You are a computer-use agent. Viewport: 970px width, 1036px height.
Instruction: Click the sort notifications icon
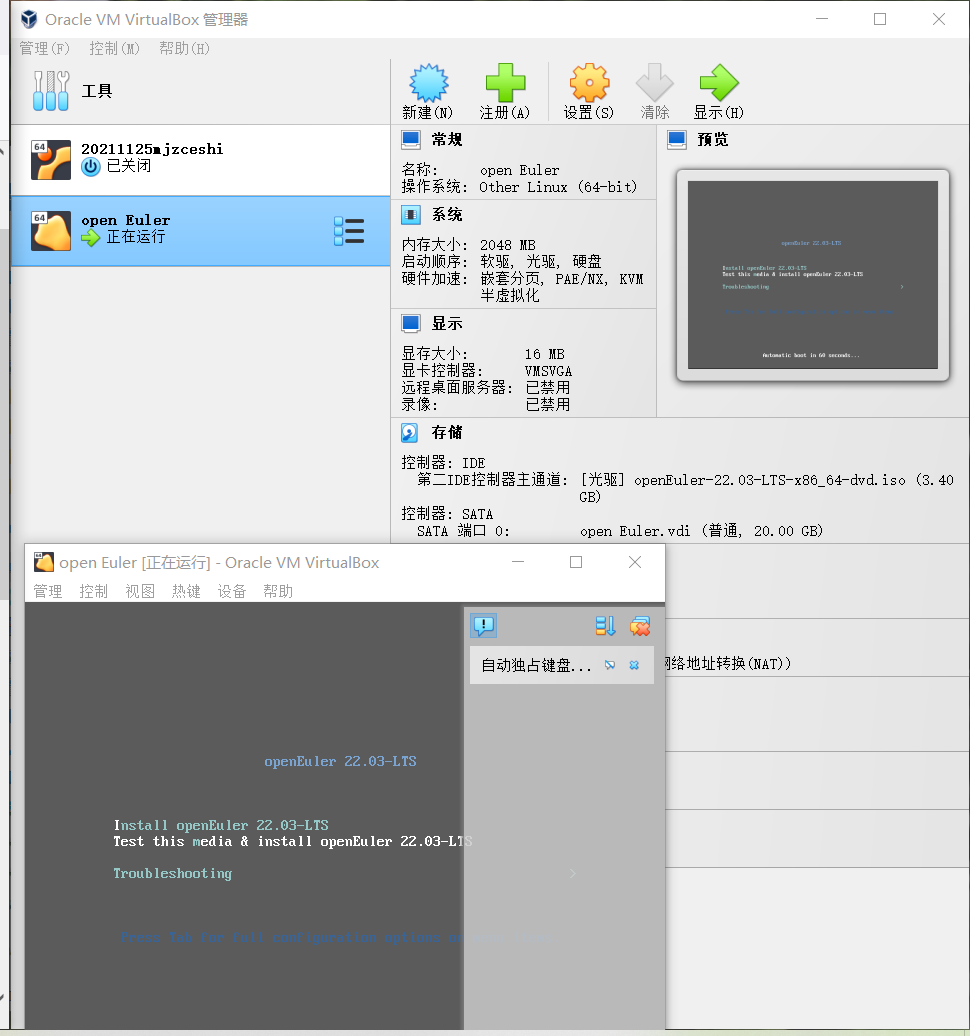tap(605, 626)
